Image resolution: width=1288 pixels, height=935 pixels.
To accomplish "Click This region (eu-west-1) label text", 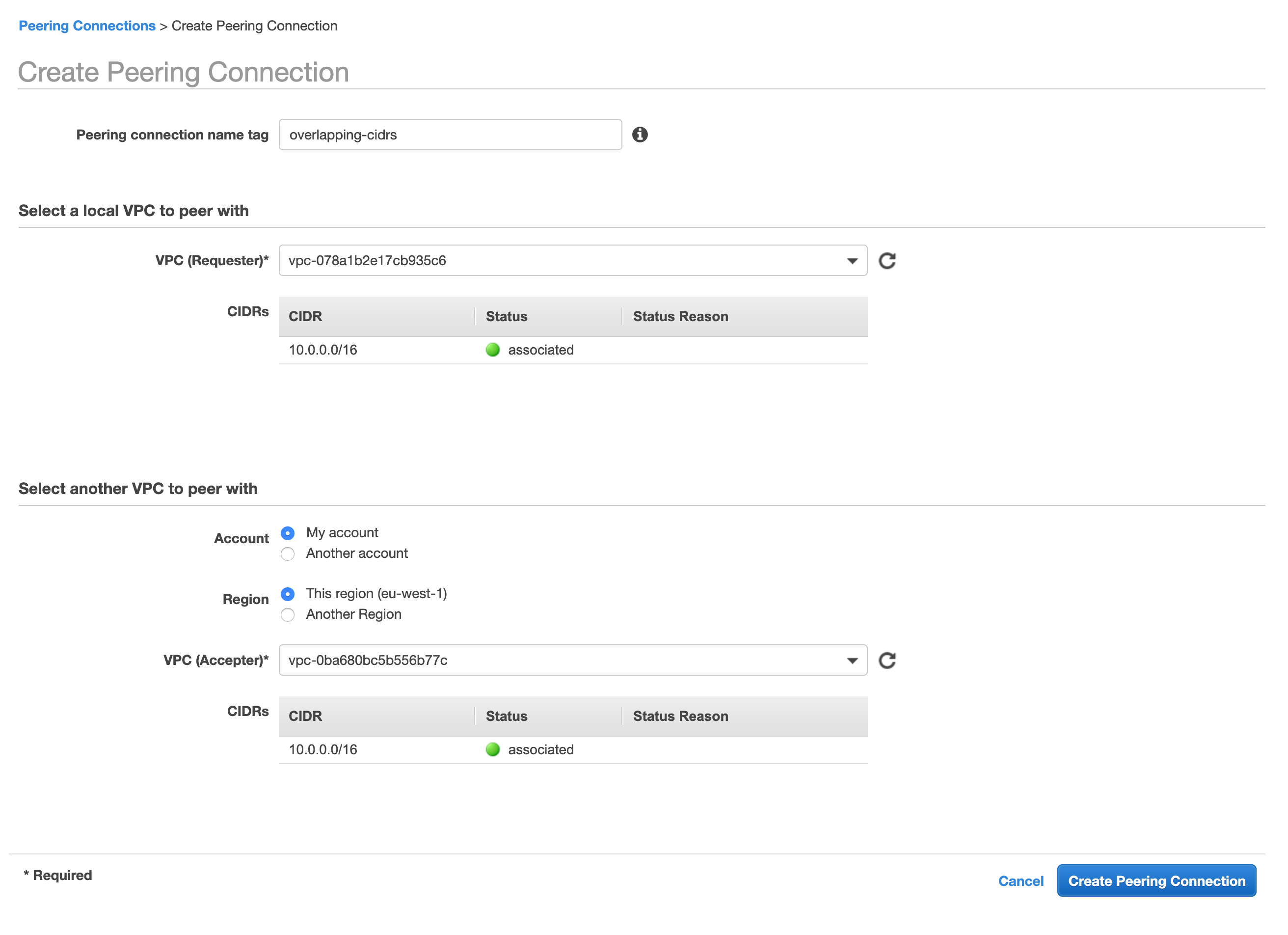I will click(376, 594).
